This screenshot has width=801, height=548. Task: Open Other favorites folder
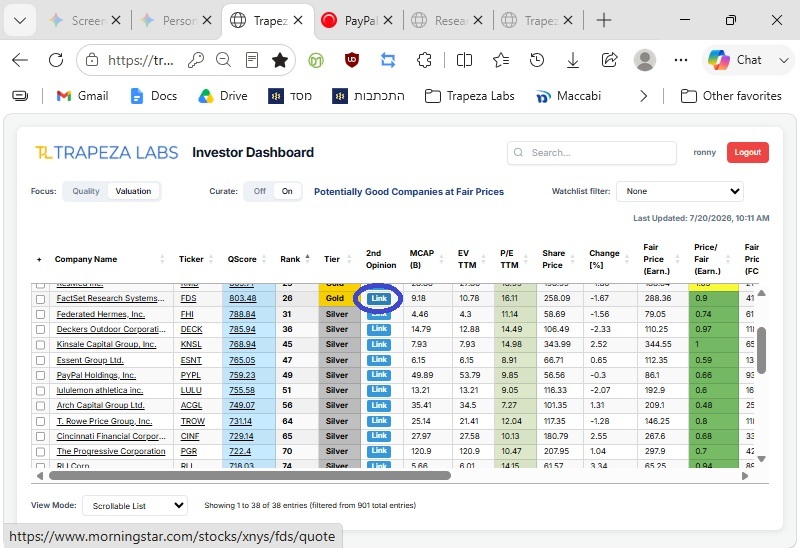coord(731,96)
